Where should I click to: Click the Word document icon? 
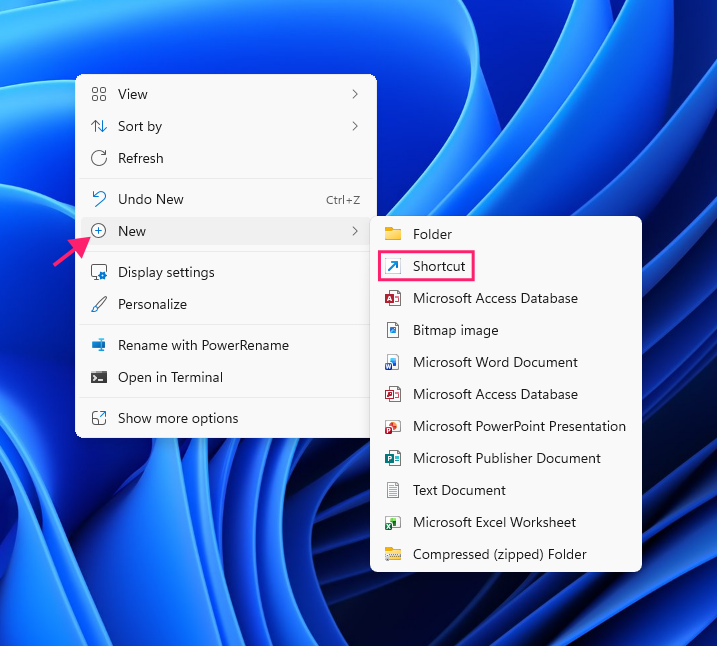[x=392, y=362]
